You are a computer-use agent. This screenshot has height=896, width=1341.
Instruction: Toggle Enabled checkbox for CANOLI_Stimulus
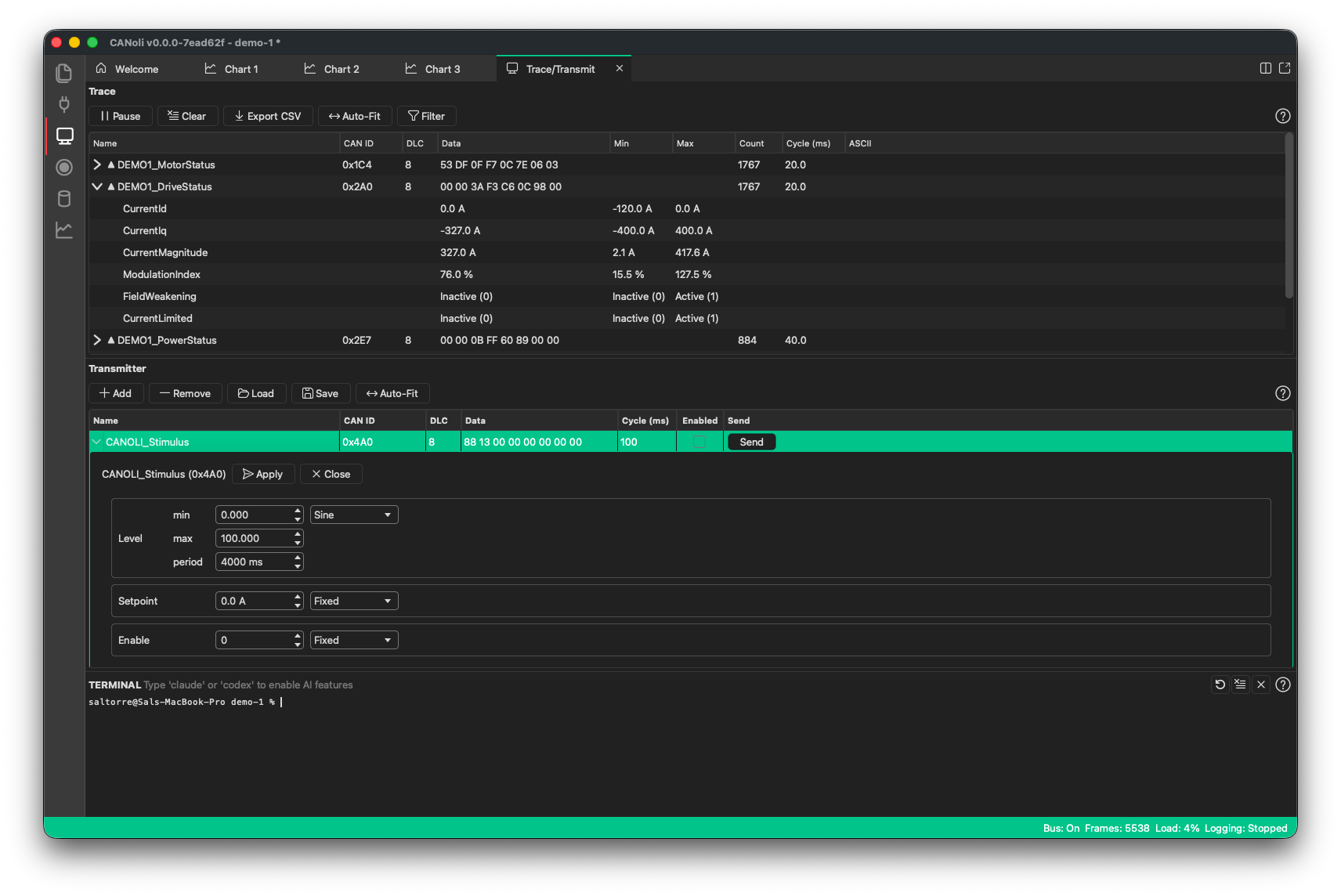click(x=699, y=442)
